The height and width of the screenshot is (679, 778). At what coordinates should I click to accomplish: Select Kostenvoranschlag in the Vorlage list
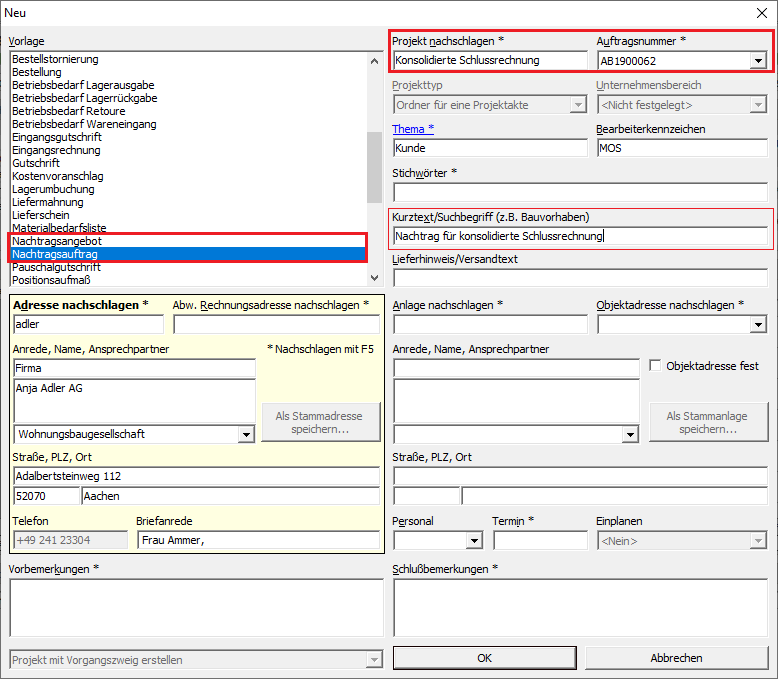57,176
